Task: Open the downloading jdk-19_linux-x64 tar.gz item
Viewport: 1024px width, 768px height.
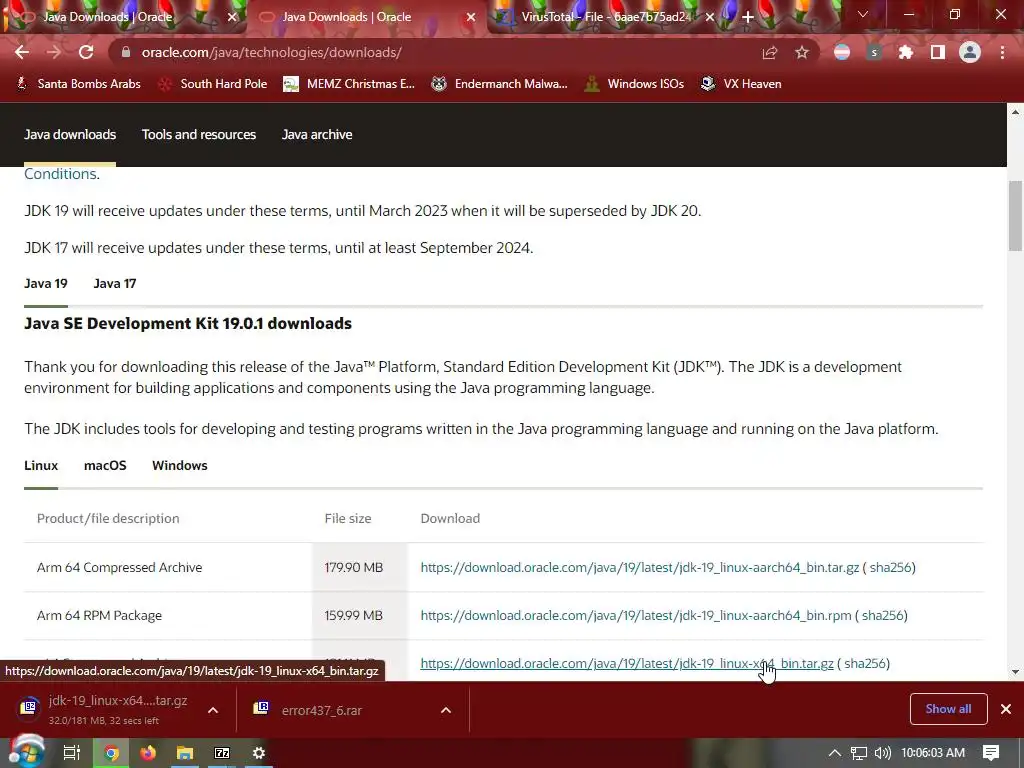Action: point(104,709)
